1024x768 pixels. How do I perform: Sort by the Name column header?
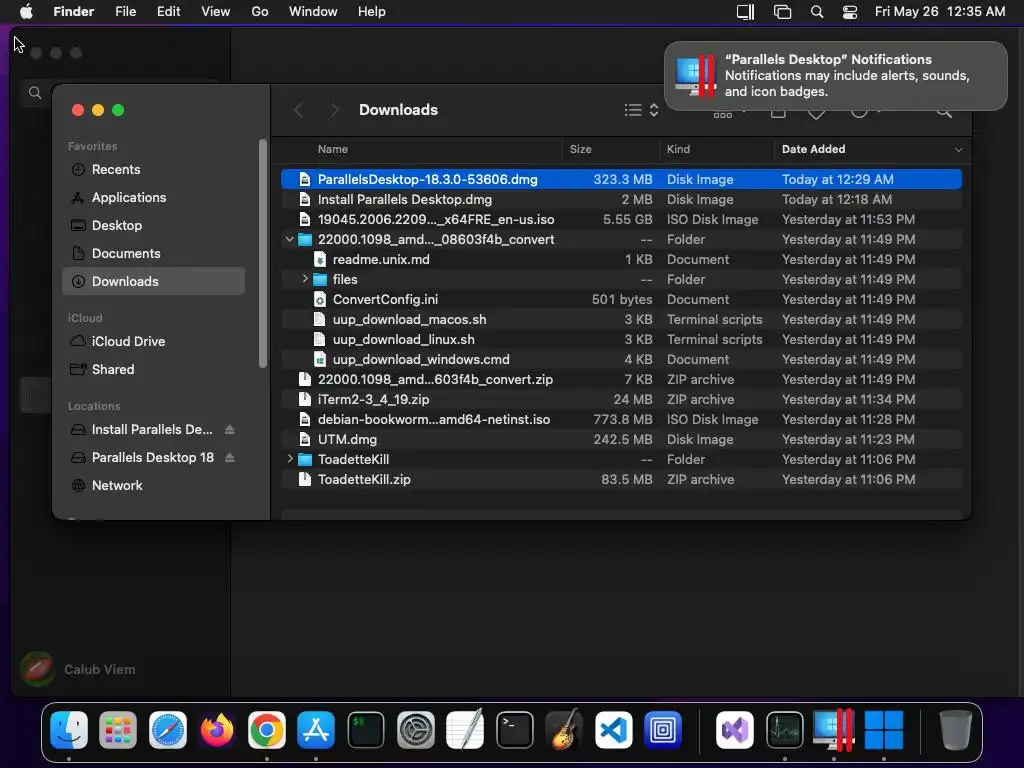click(x=332, y=150)
